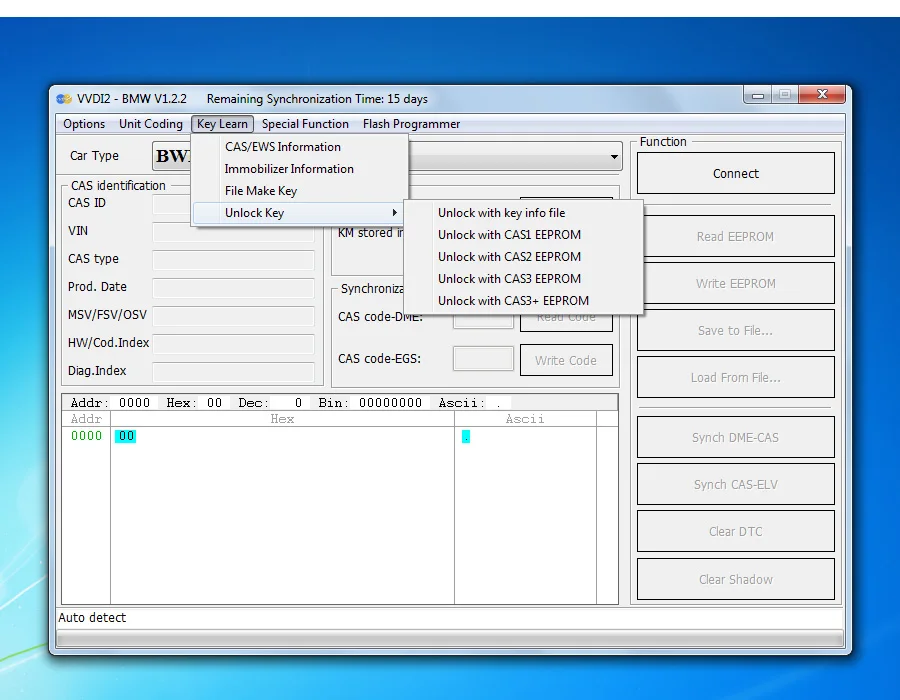Screen dimensions: 900x700
Task: Click the Hex column header
Action: pos(282,419)
